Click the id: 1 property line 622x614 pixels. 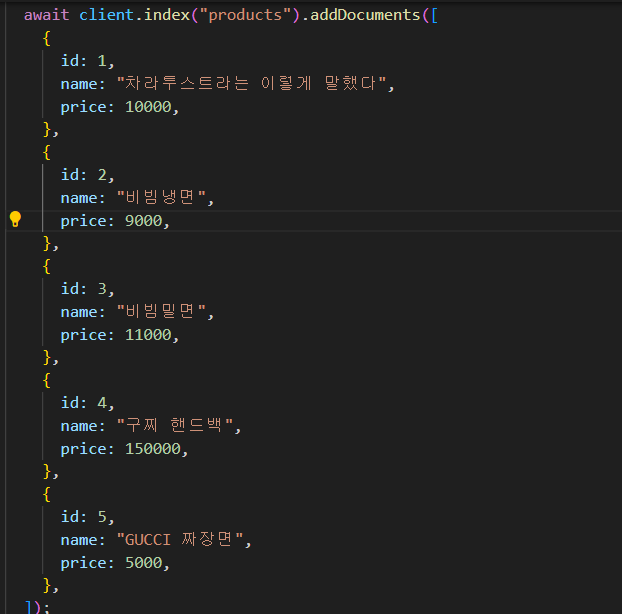click(87, 61)
